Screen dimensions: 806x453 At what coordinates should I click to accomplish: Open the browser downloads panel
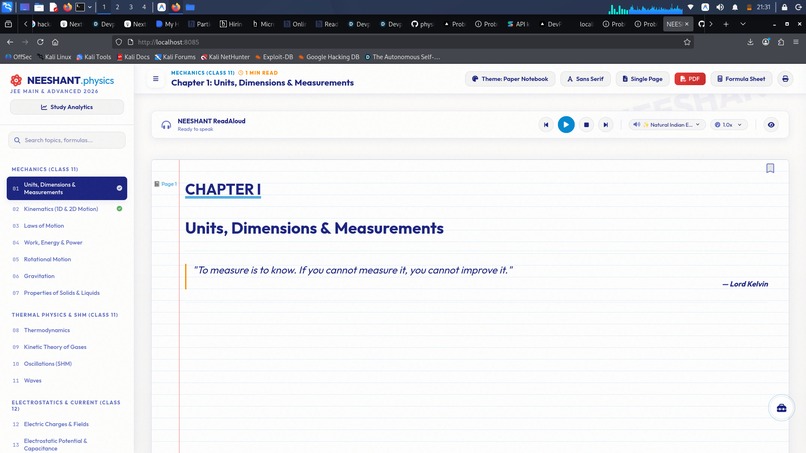tap(750, 42)
